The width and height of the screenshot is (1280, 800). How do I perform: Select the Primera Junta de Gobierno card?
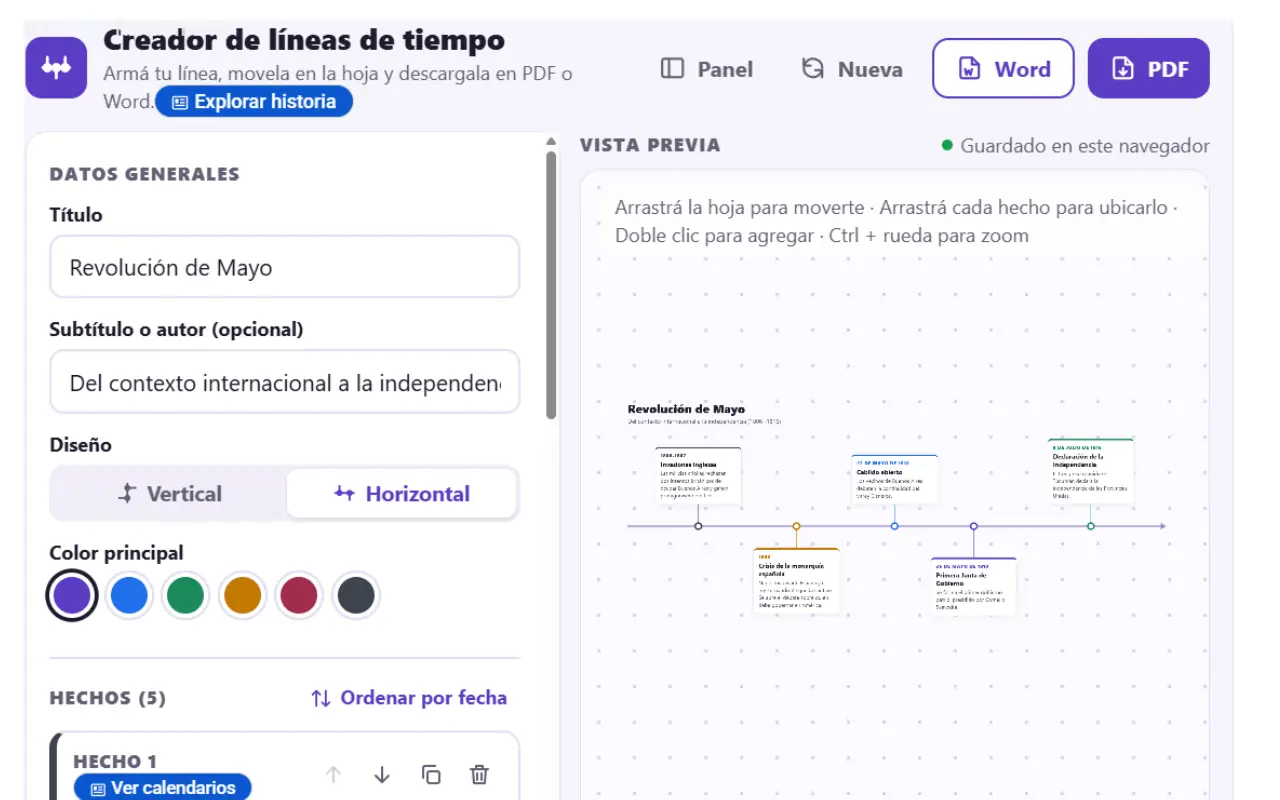click(x=974, y=586)
